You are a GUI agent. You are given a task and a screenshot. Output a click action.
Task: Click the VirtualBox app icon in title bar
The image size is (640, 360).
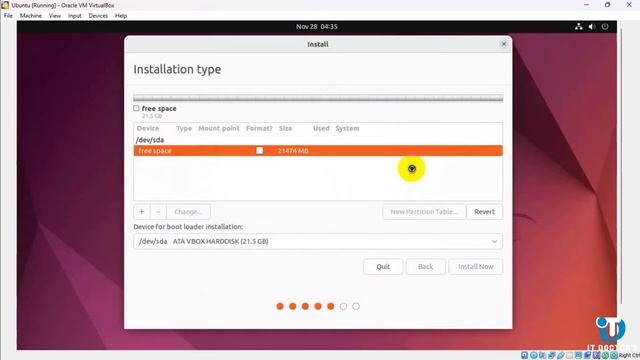(5, 5)
